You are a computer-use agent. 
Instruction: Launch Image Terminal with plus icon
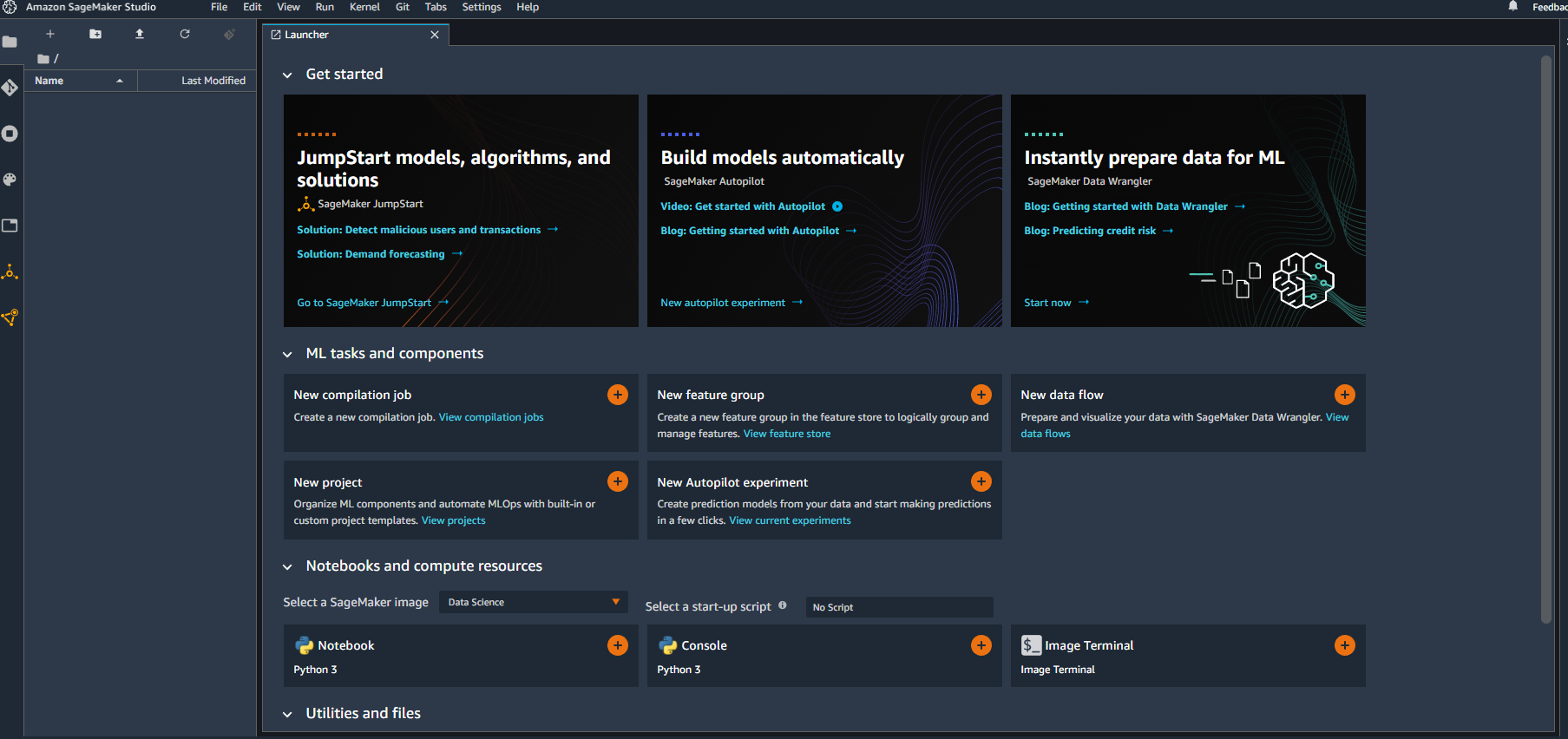tap(1345, 645)
